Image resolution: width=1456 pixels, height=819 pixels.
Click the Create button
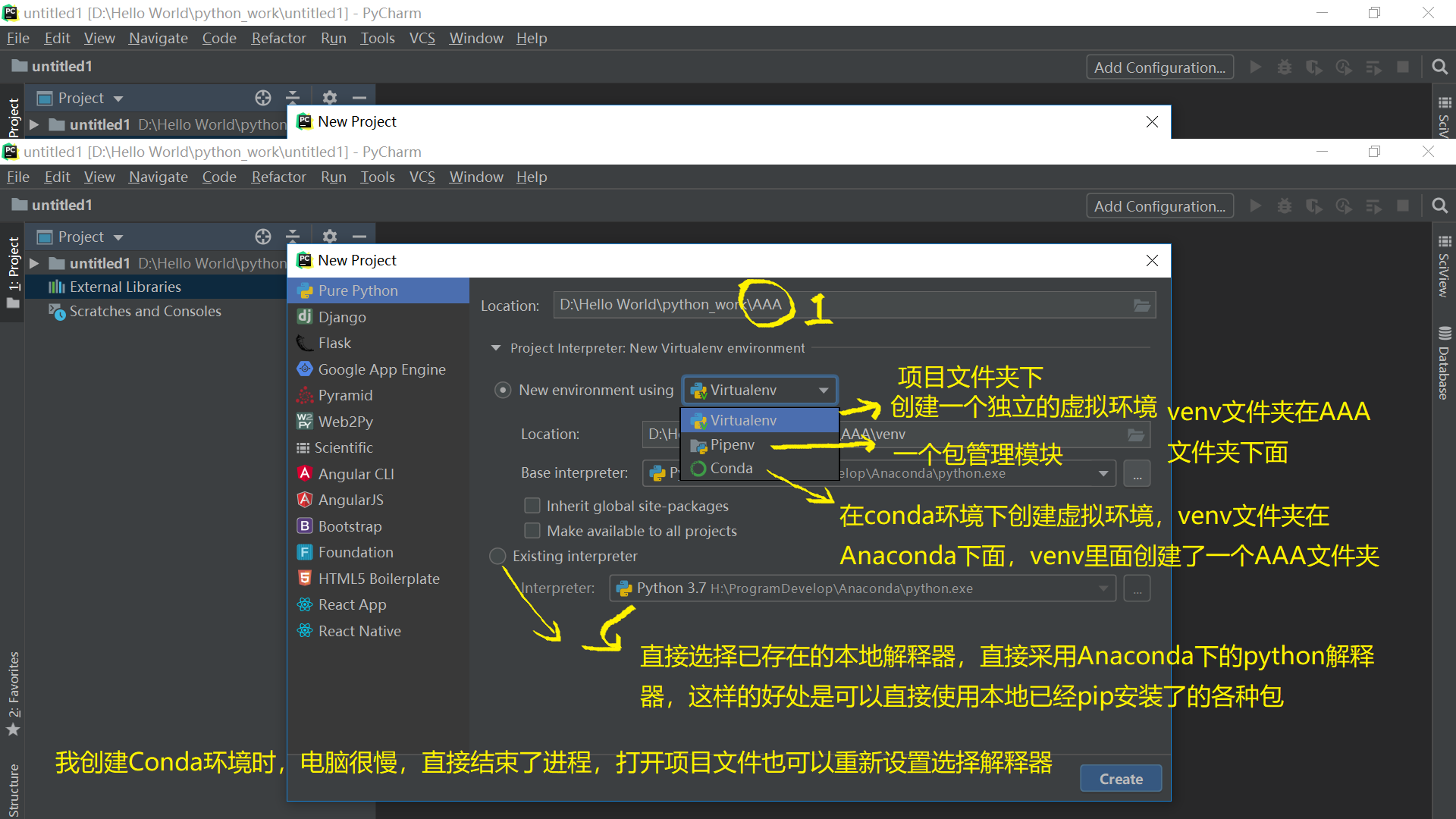tap(1120, 779)
